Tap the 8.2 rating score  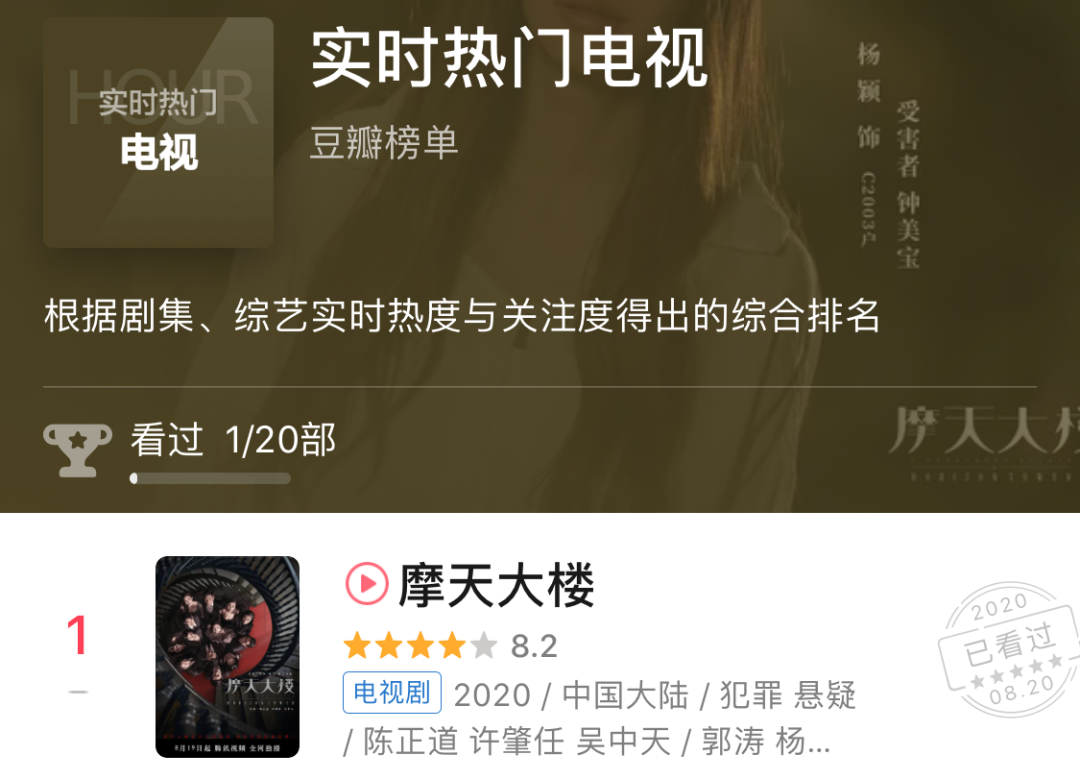(x=534, y=646)
